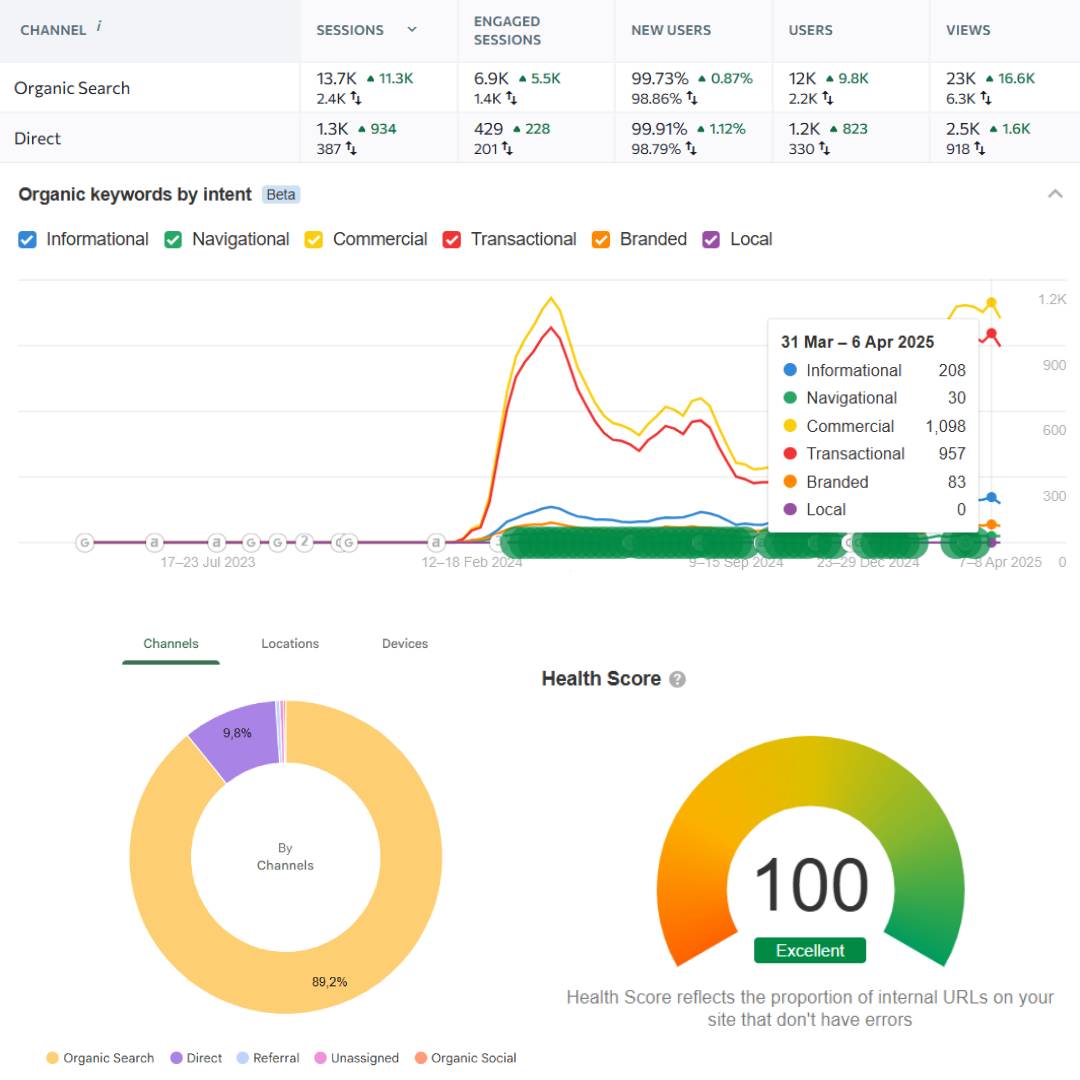1080x1080 pixels.
Task: Click comparison arrows icon beside 98.86% new users
Action: pyautogui.click(x=692, y=98)
